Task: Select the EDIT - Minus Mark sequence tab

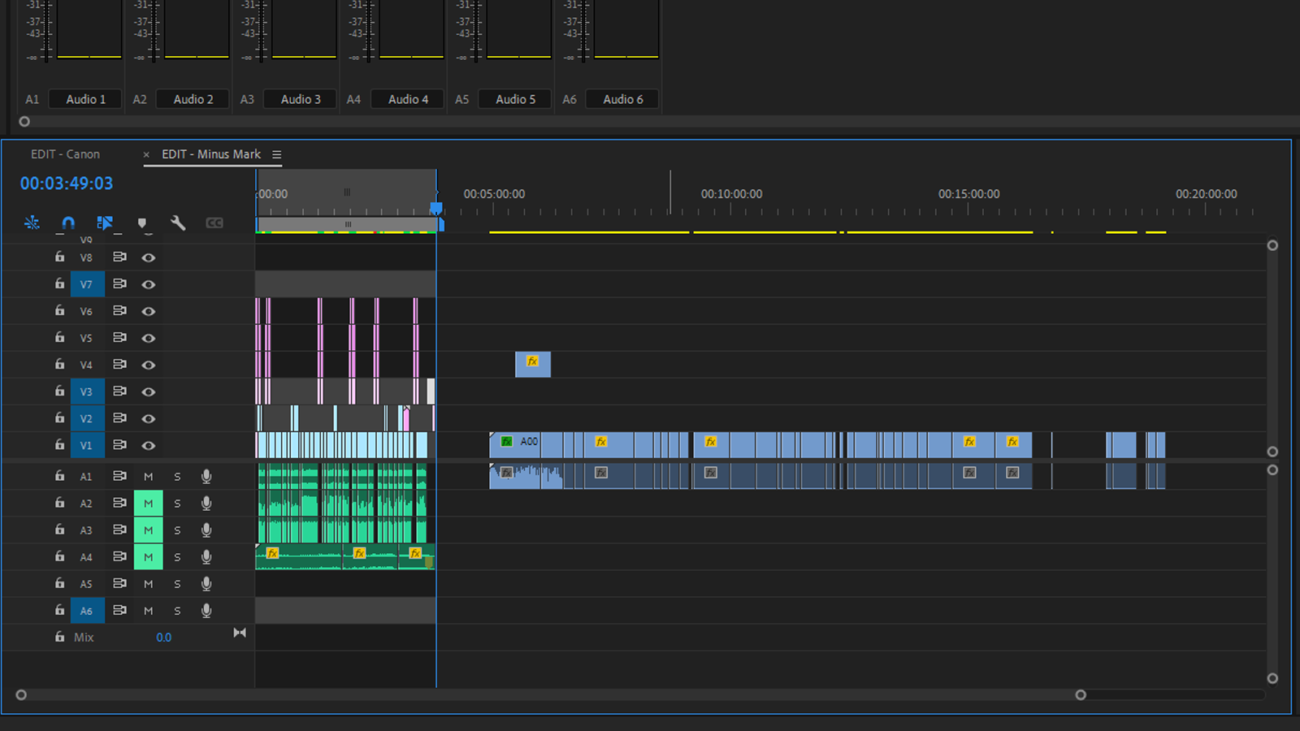Action: point(213,154)
